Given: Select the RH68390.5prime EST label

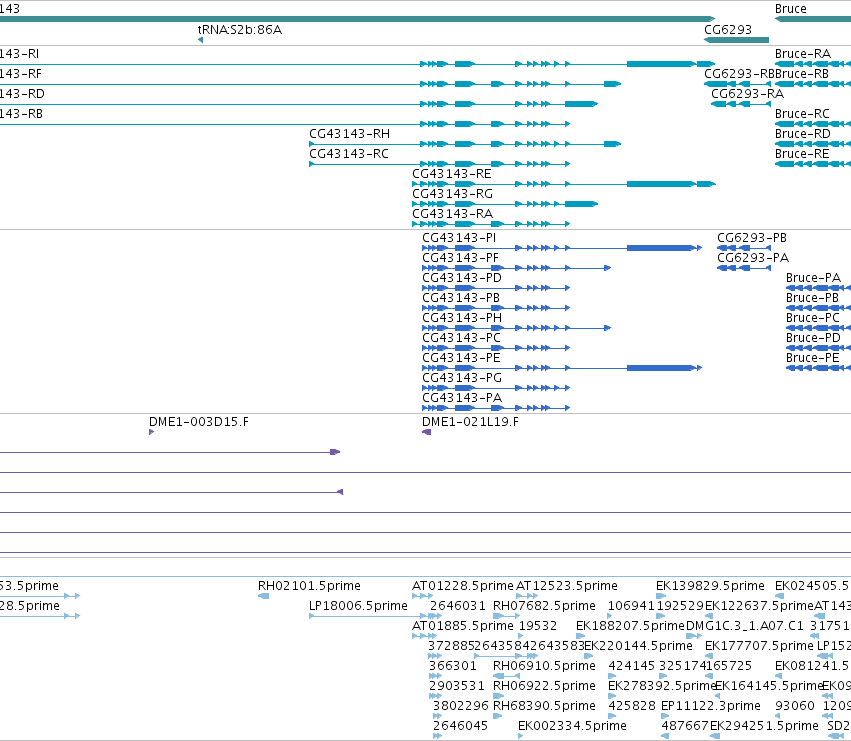Looking at the screenshot, I should (544, 706).
